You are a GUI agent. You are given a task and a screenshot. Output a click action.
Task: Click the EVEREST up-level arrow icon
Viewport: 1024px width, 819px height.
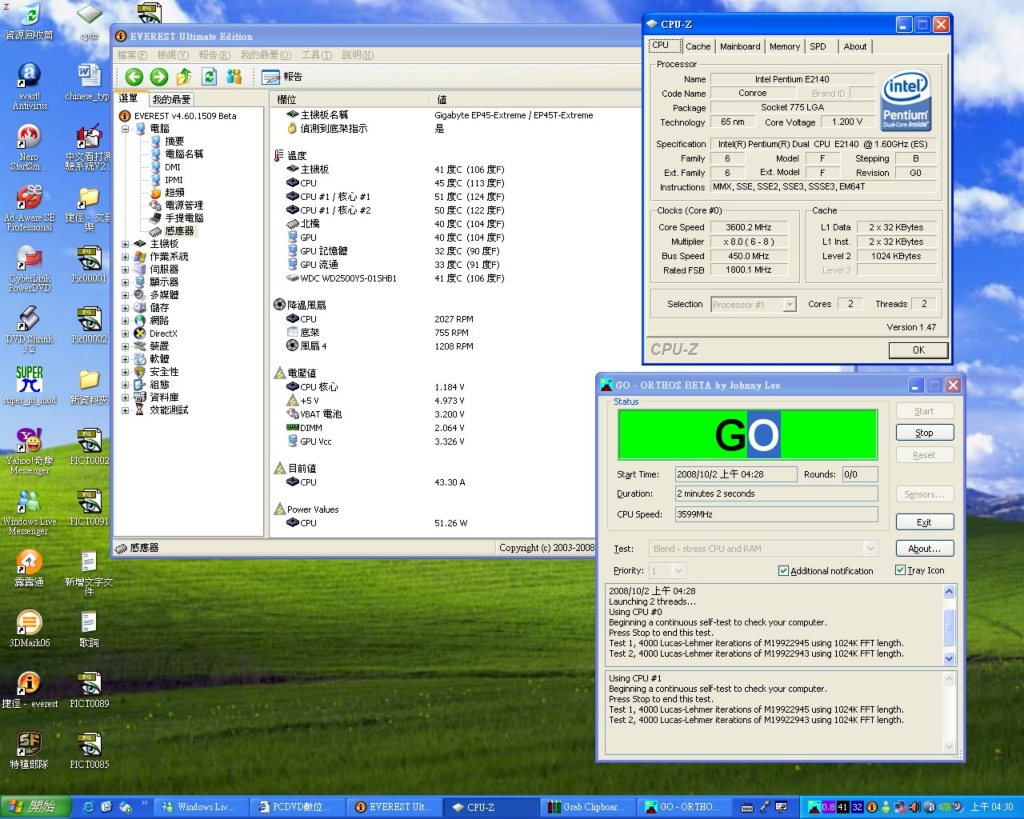[184, 77]
